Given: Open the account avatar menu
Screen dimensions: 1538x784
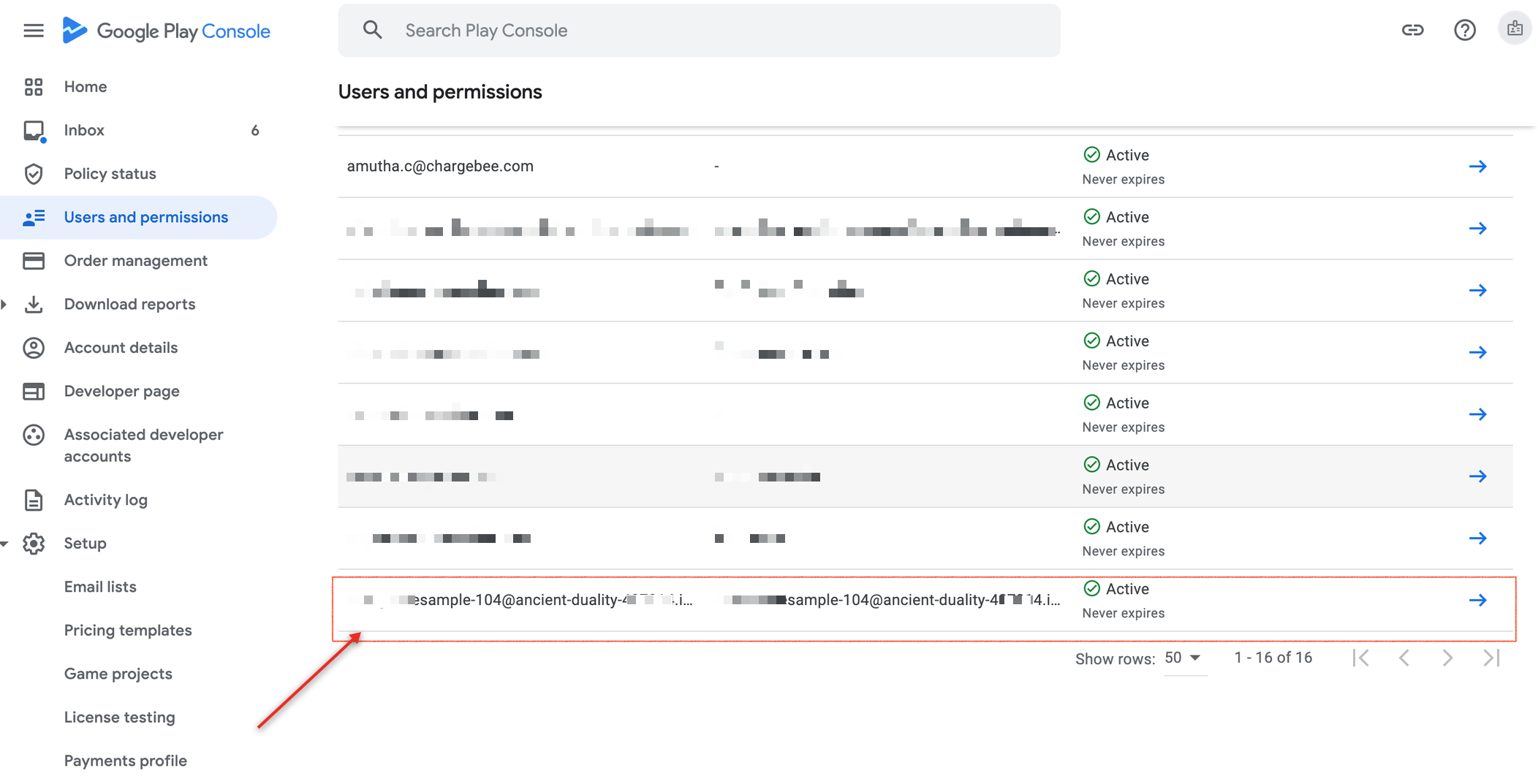Looking at the screenshot, I should [x=1514, y=29].
